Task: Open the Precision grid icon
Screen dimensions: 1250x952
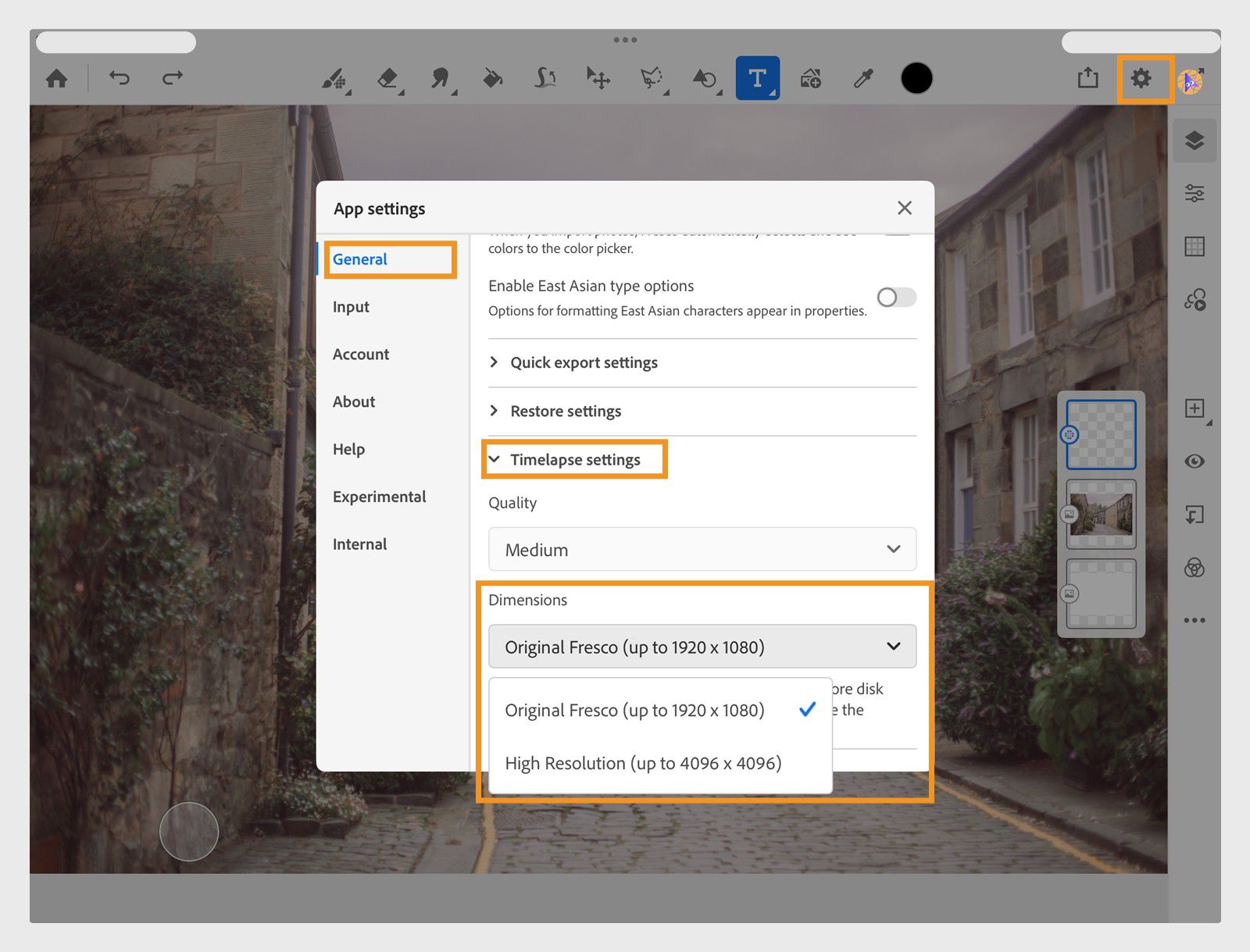Action: 1195,247
